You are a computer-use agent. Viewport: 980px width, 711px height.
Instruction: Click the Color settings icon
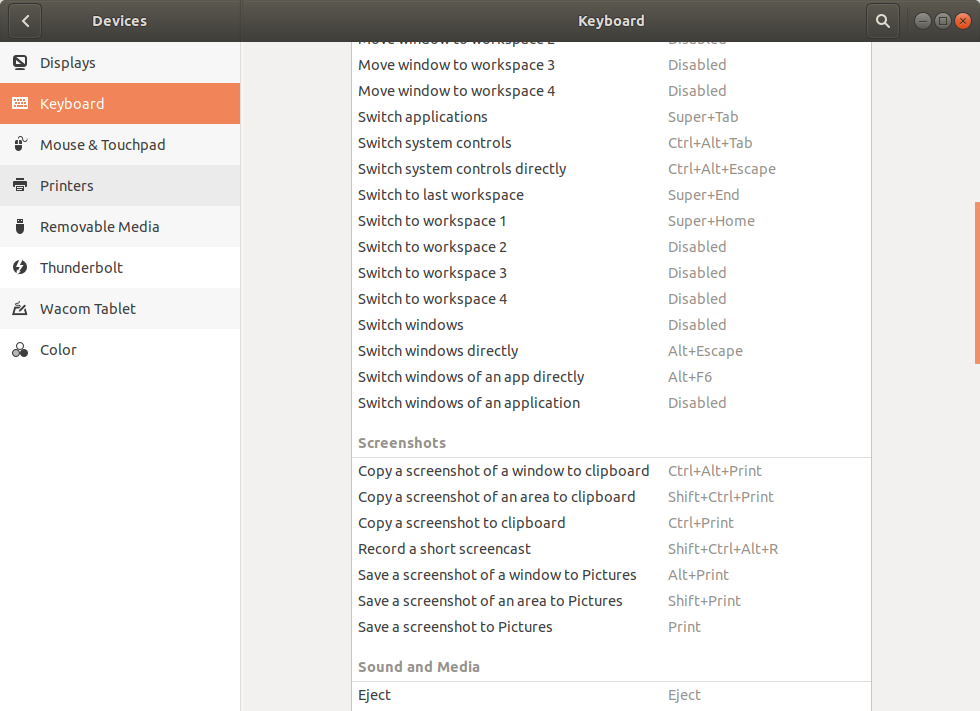tap(22, 349)
